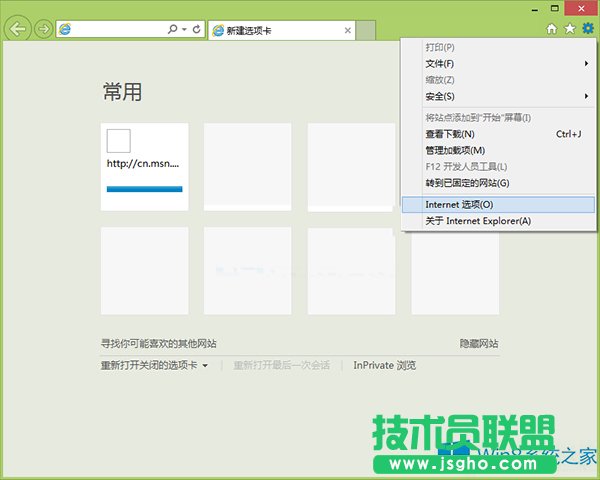
Task: Open Favorites with the star icon
Action: pyautogui.click(x=569, y=30)
